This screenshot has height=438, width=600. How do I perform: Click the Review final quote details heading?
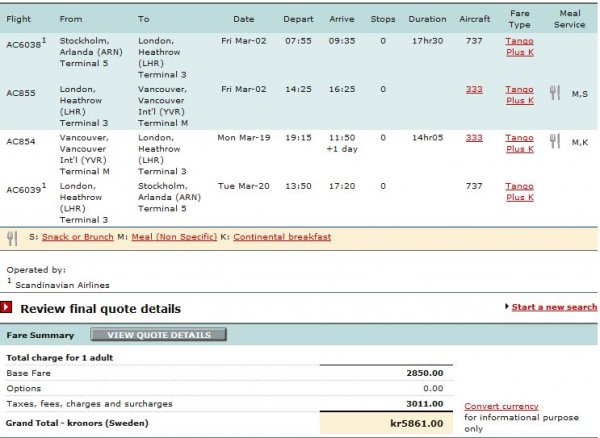click(100, 309)
